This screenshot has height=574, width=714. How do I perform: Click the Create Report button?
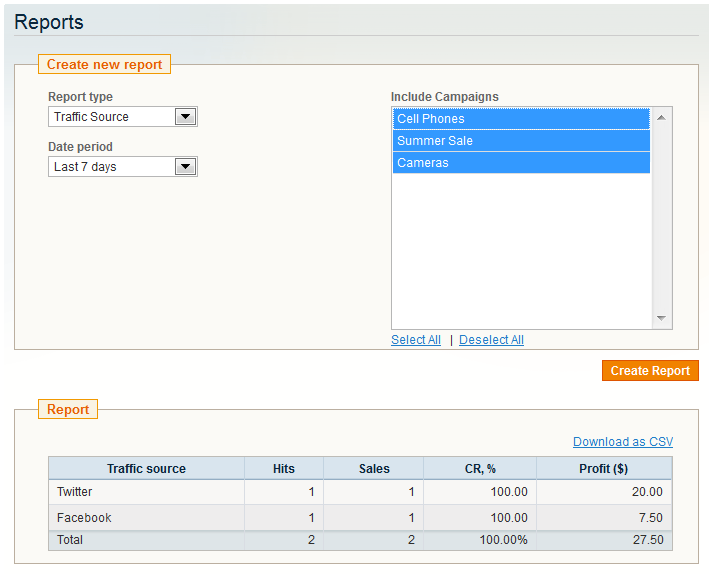[x=650, y=371]
